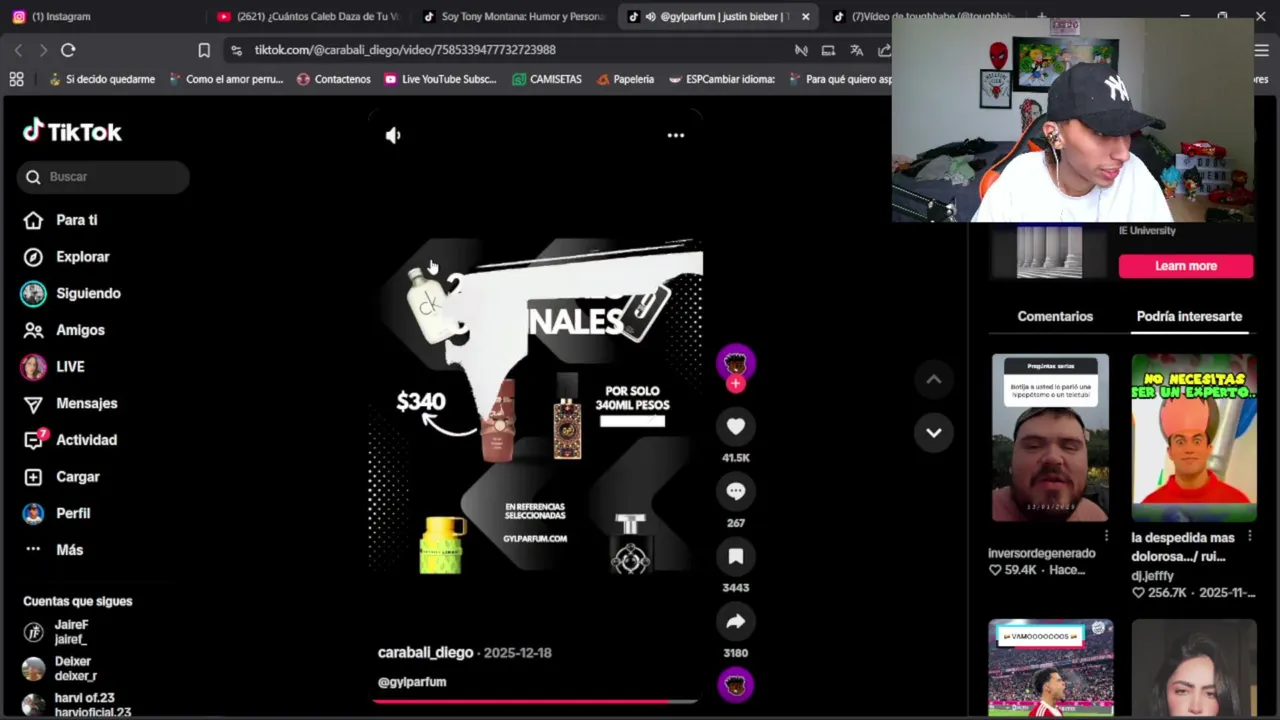This screenshot has width=1280, height=720.
Task: Expand the Más menu
Action: click(54, 550)
